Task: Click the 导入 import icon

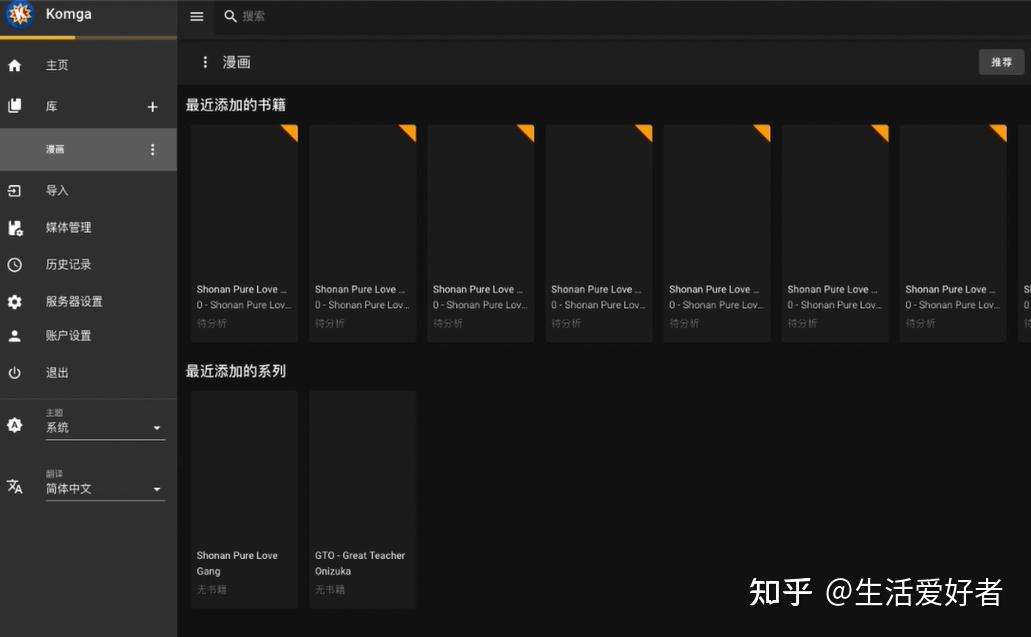Action: click(x=14, y=190)
